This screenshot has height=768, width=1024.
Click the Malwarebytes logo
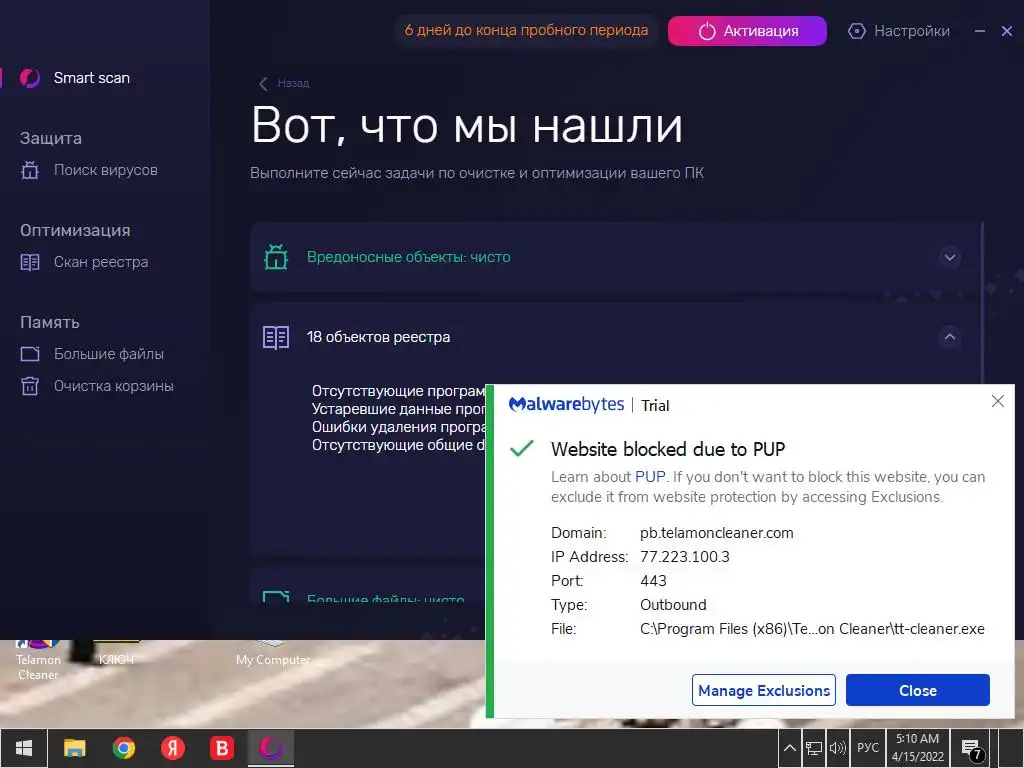tap(566, 405)
